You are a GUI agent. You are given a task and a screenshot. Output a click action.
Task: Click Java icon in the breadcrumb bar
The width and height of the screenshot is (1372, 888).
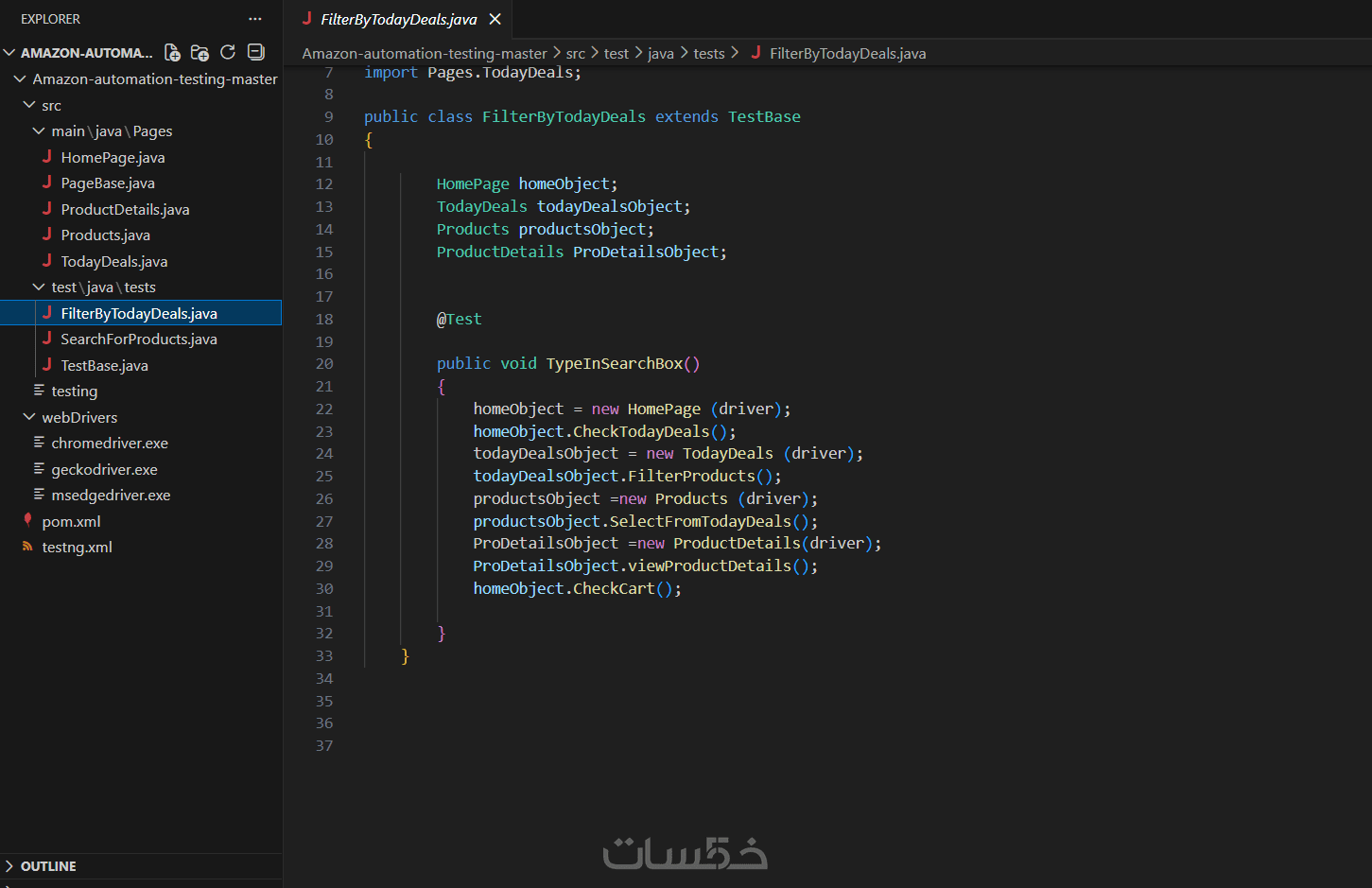tap(755, 53)
